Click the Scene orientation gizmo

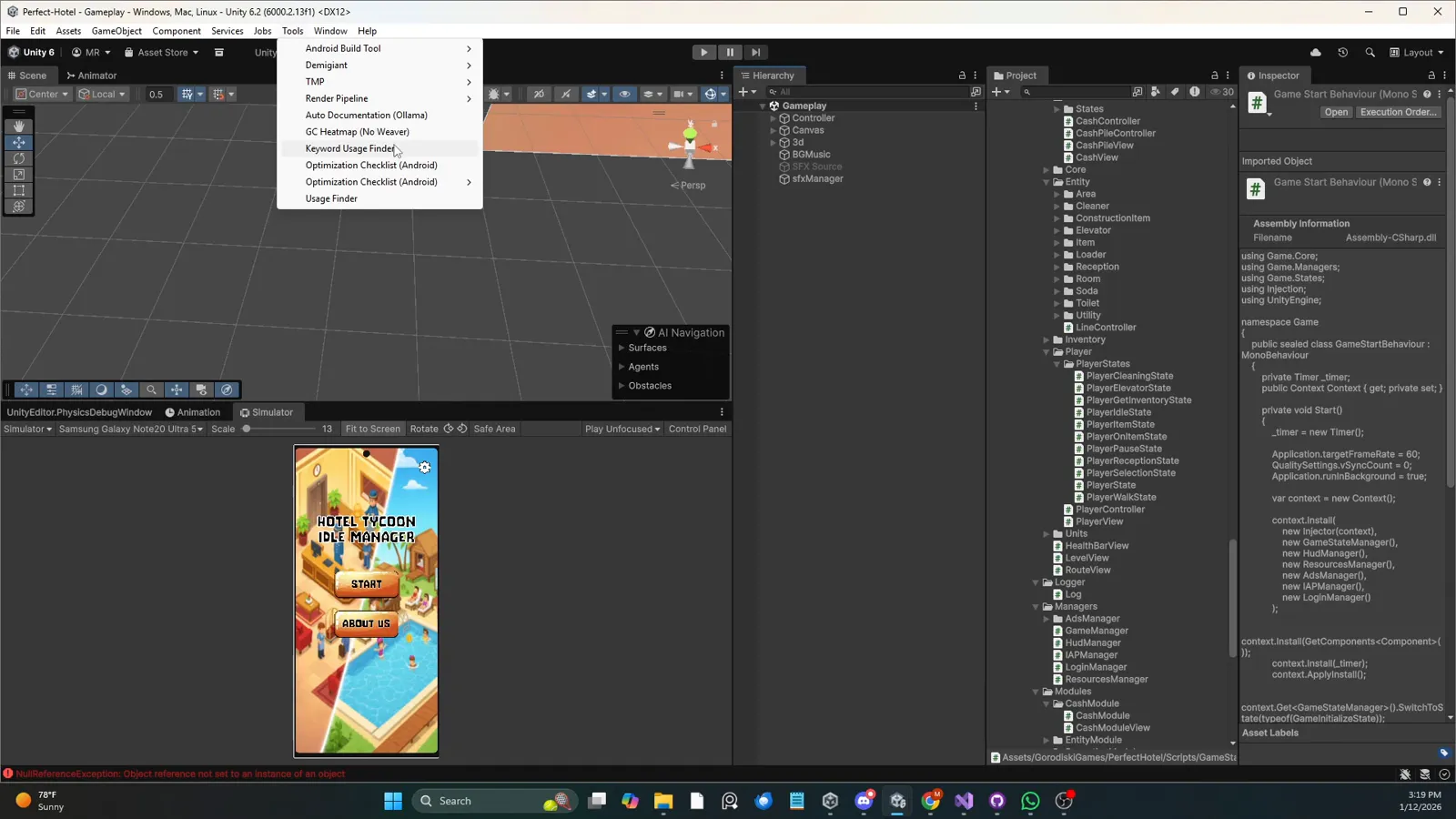click(691, 144)
